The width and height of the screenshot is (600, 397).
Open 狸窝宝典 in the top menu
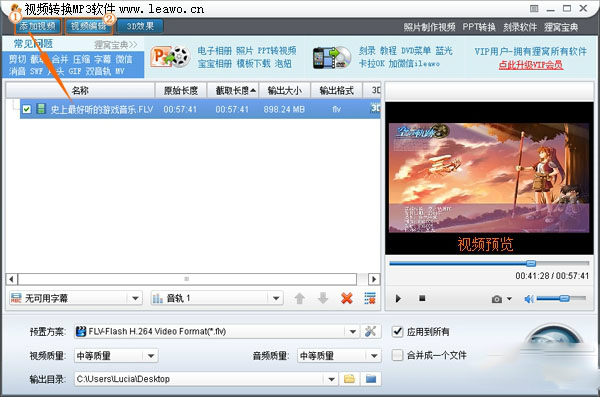[x=561, y=27]
